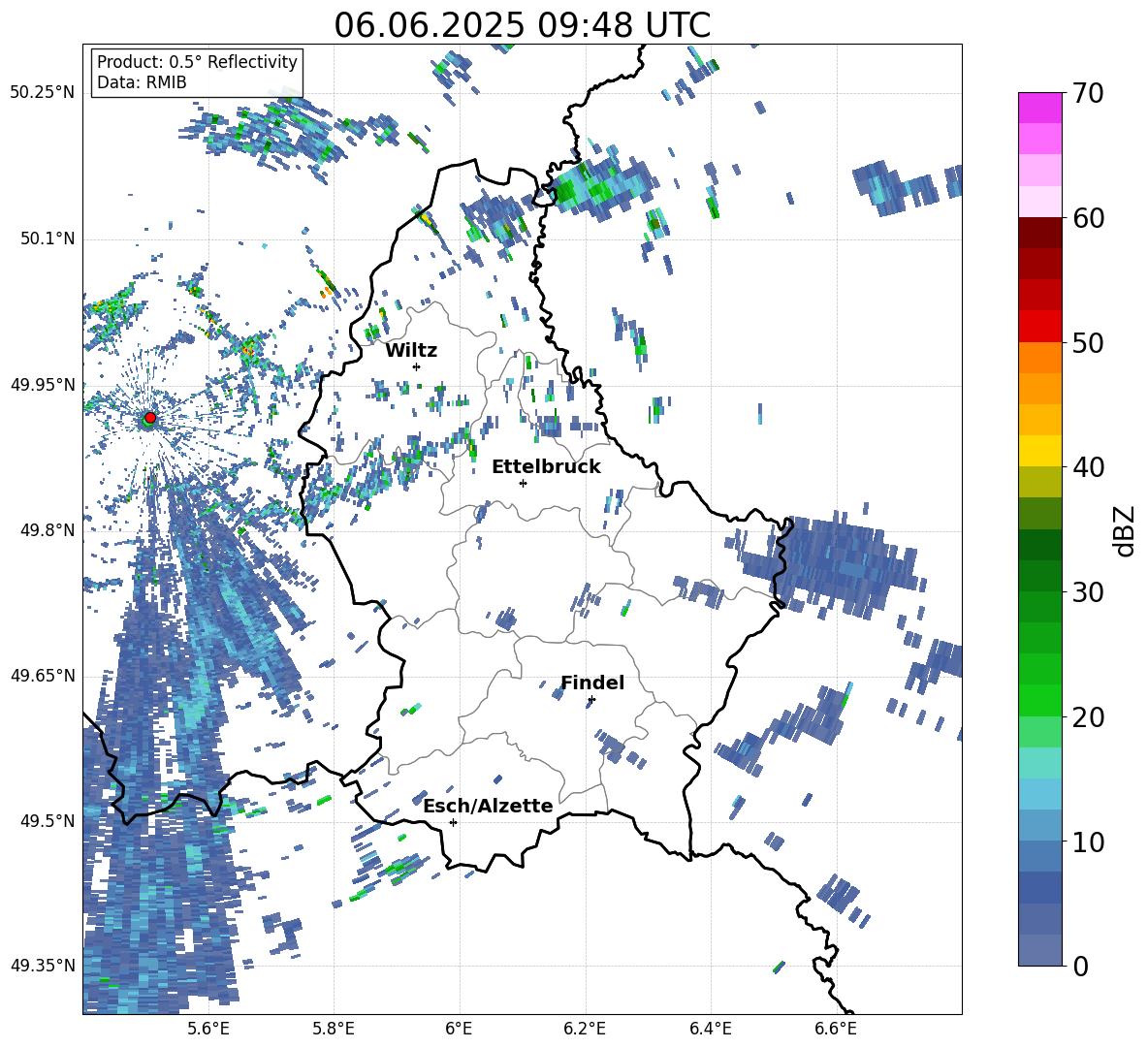The height and width of the screenshot is (1048, 1148).
Task: Click the Data: RMIB text
Action: (142, 82)
